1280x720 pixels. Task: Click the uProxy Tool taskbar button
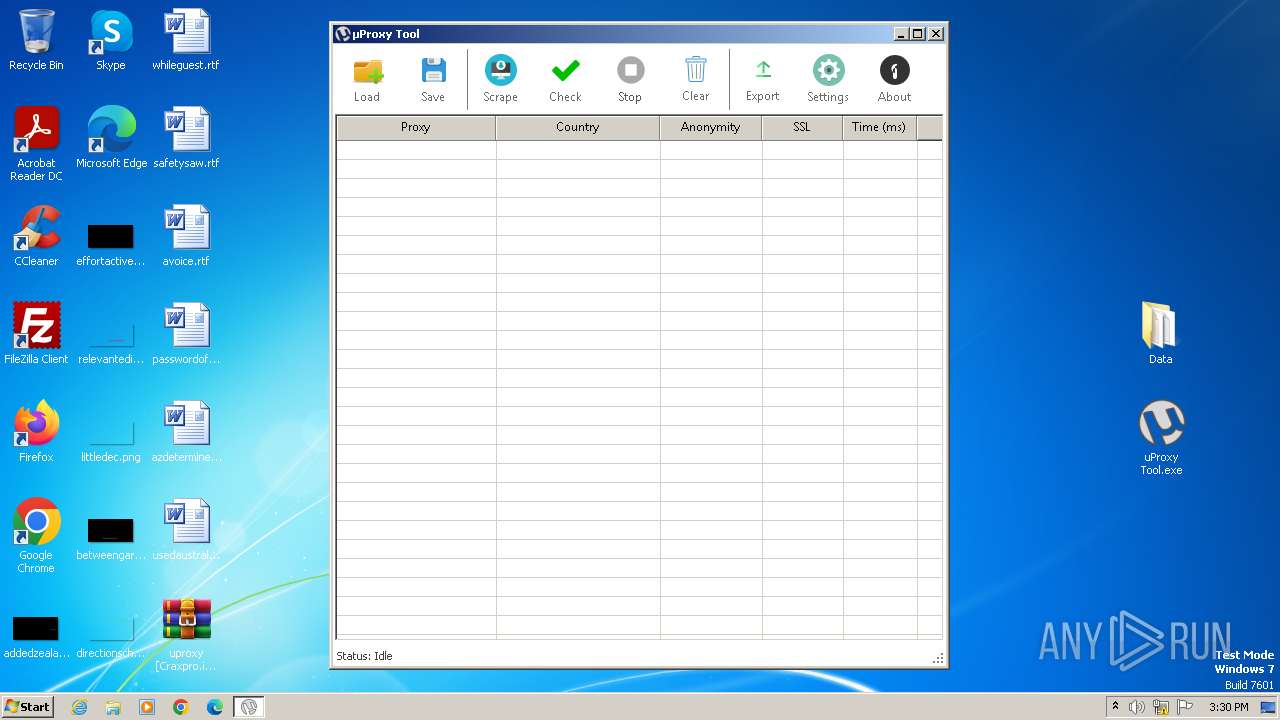point(249,707)
